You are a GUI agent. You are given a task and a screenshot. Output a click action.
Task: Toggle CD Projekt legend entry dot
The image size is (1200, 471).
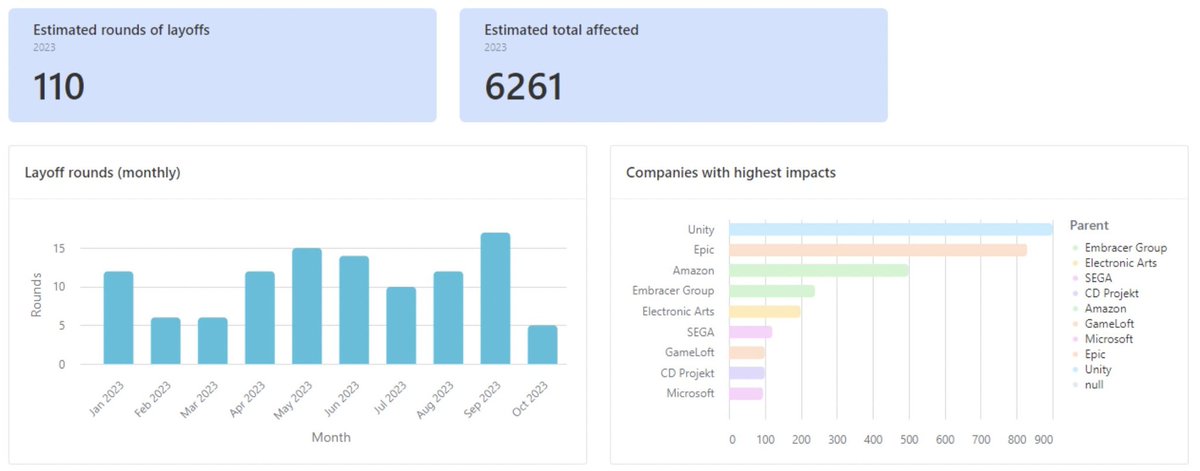coord(1075,294)
